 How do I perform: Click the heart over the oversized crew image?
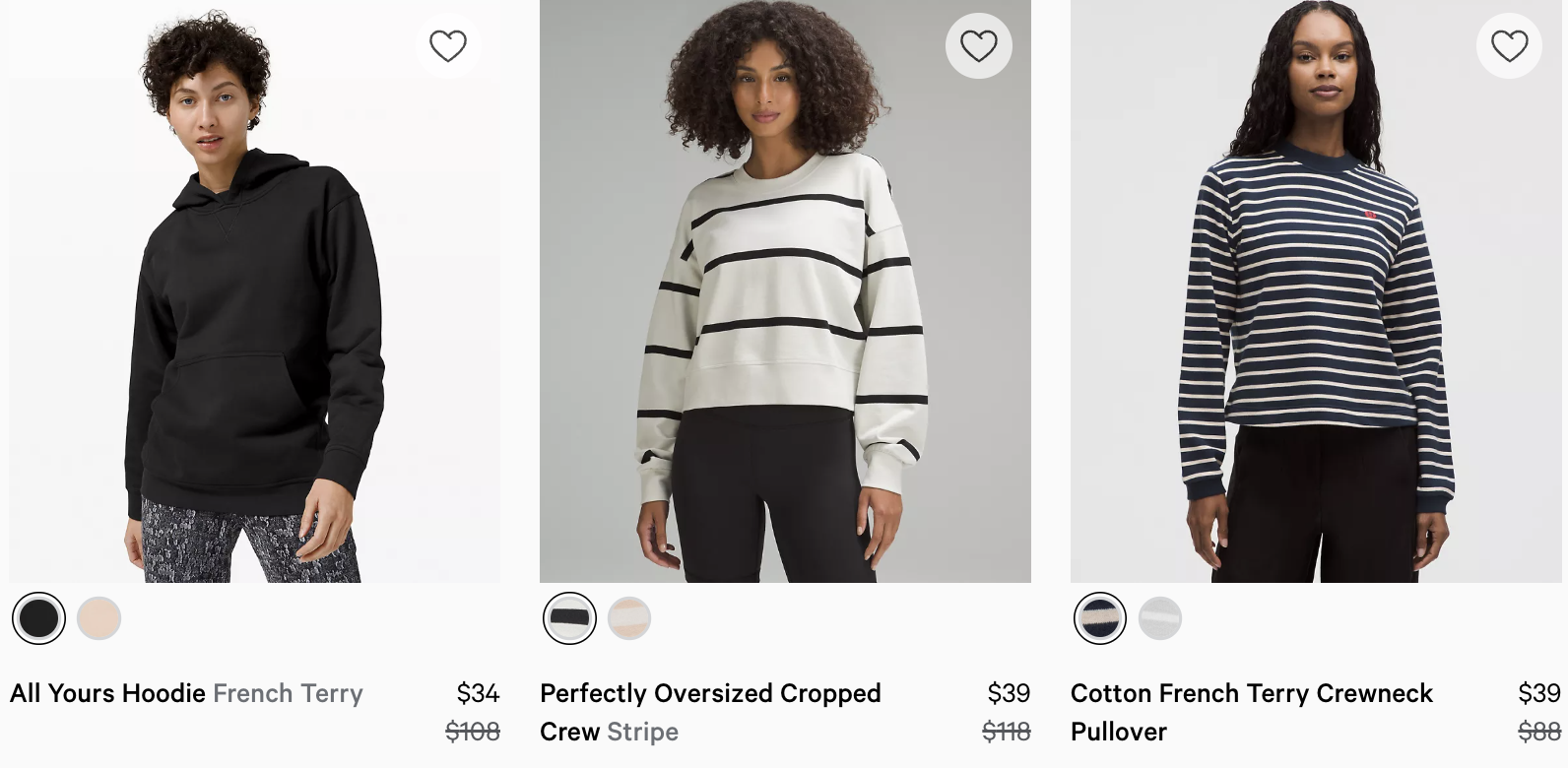[x=978, y=44]
